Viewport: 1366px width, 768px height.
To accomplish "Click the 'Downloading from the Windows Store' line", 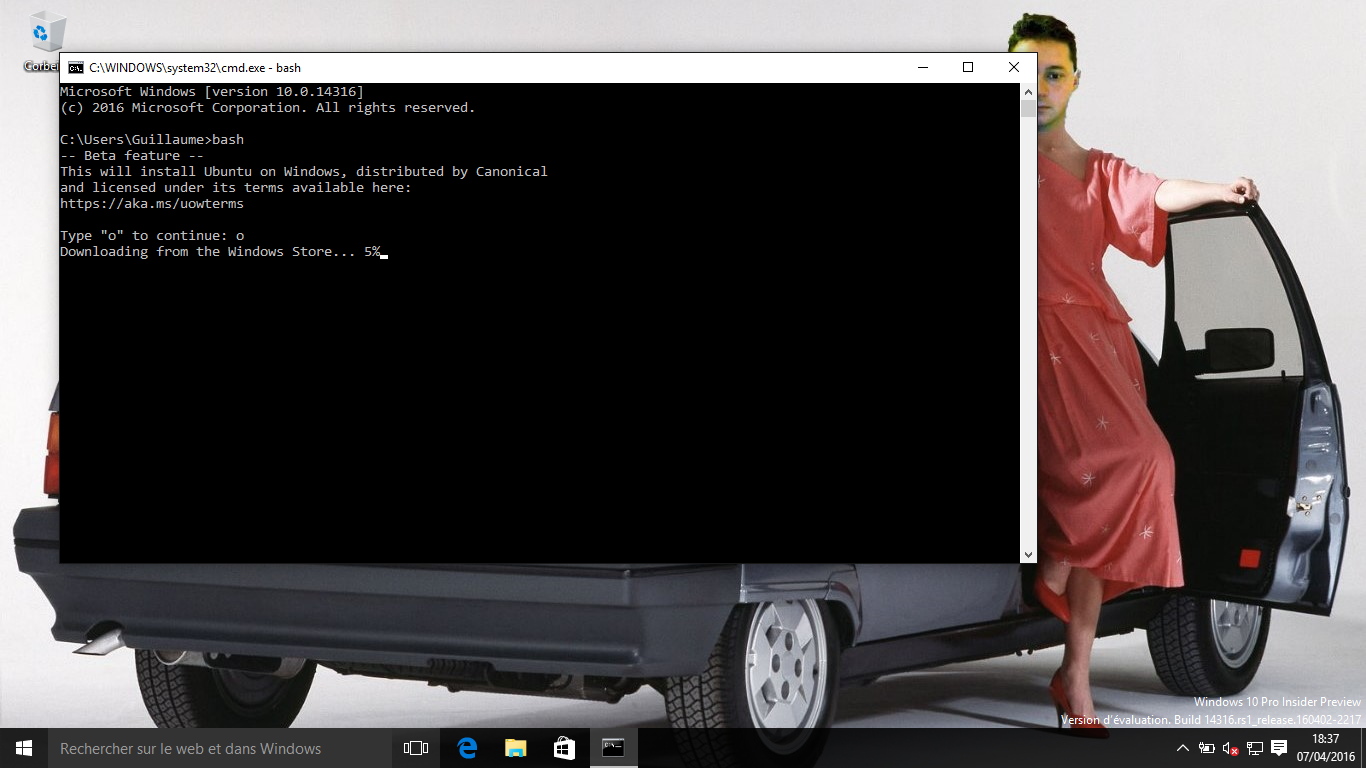I will tap(220, 252).
